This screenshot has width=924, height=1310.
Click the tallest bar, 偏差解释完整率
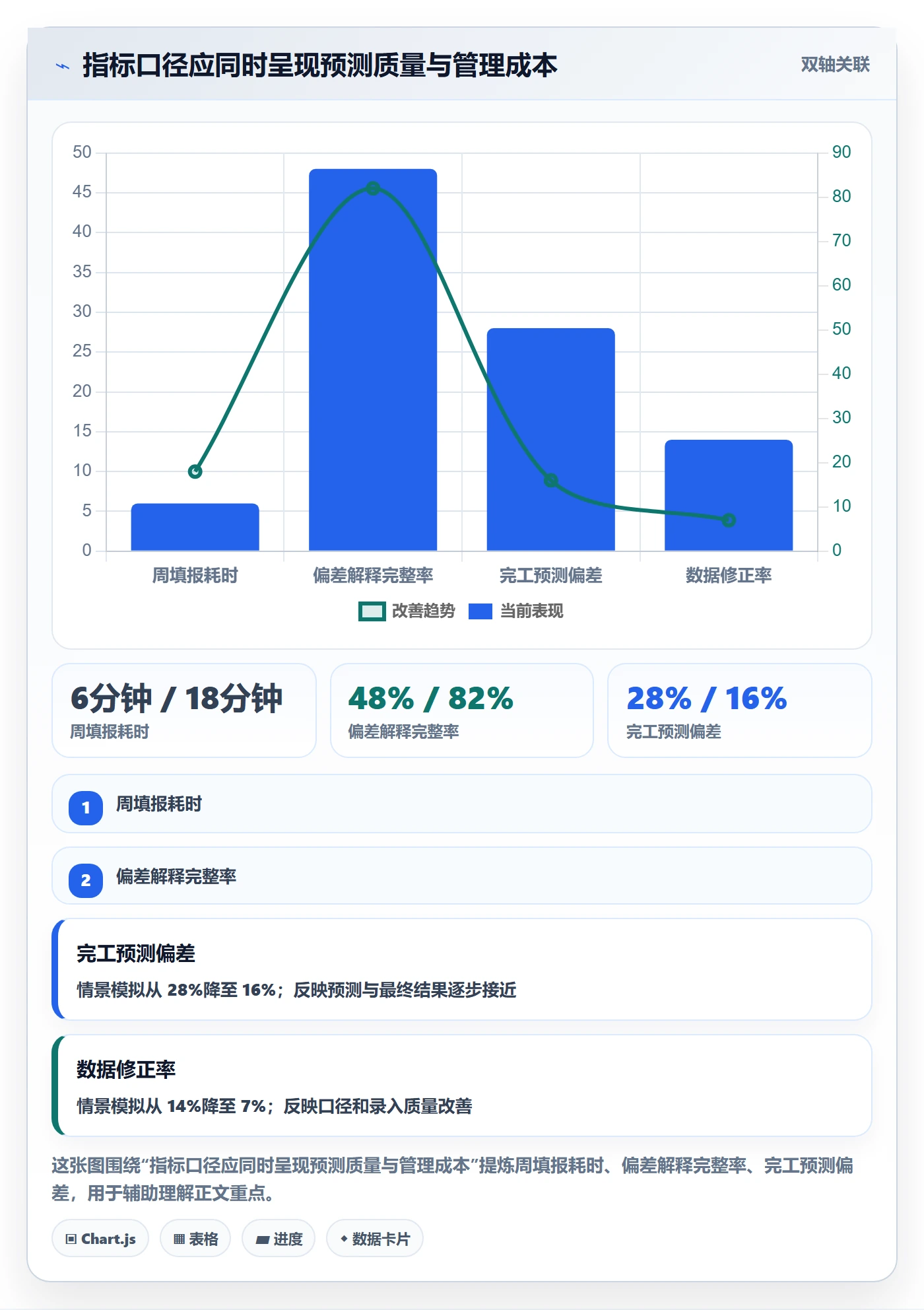tap(373, 360)
